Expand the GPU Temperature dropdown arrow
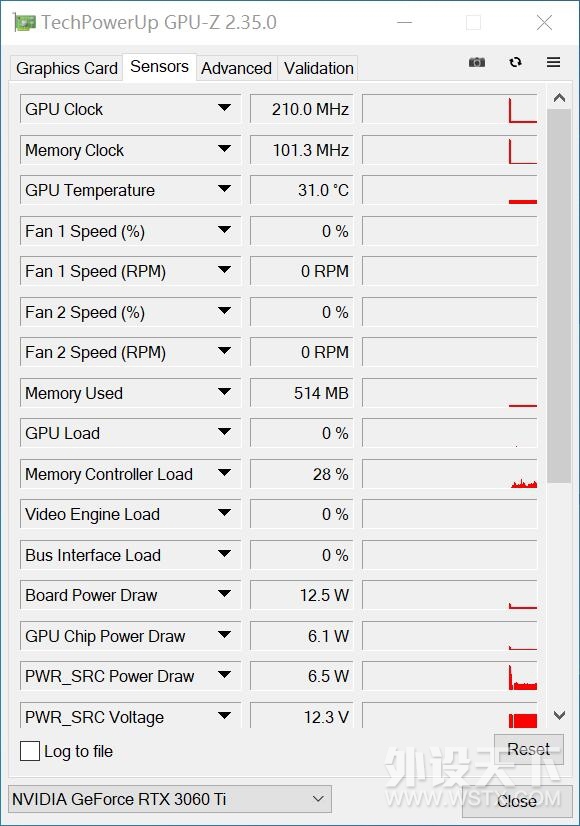Viewport: 580px width, 826px height. (x=224, y=189)
